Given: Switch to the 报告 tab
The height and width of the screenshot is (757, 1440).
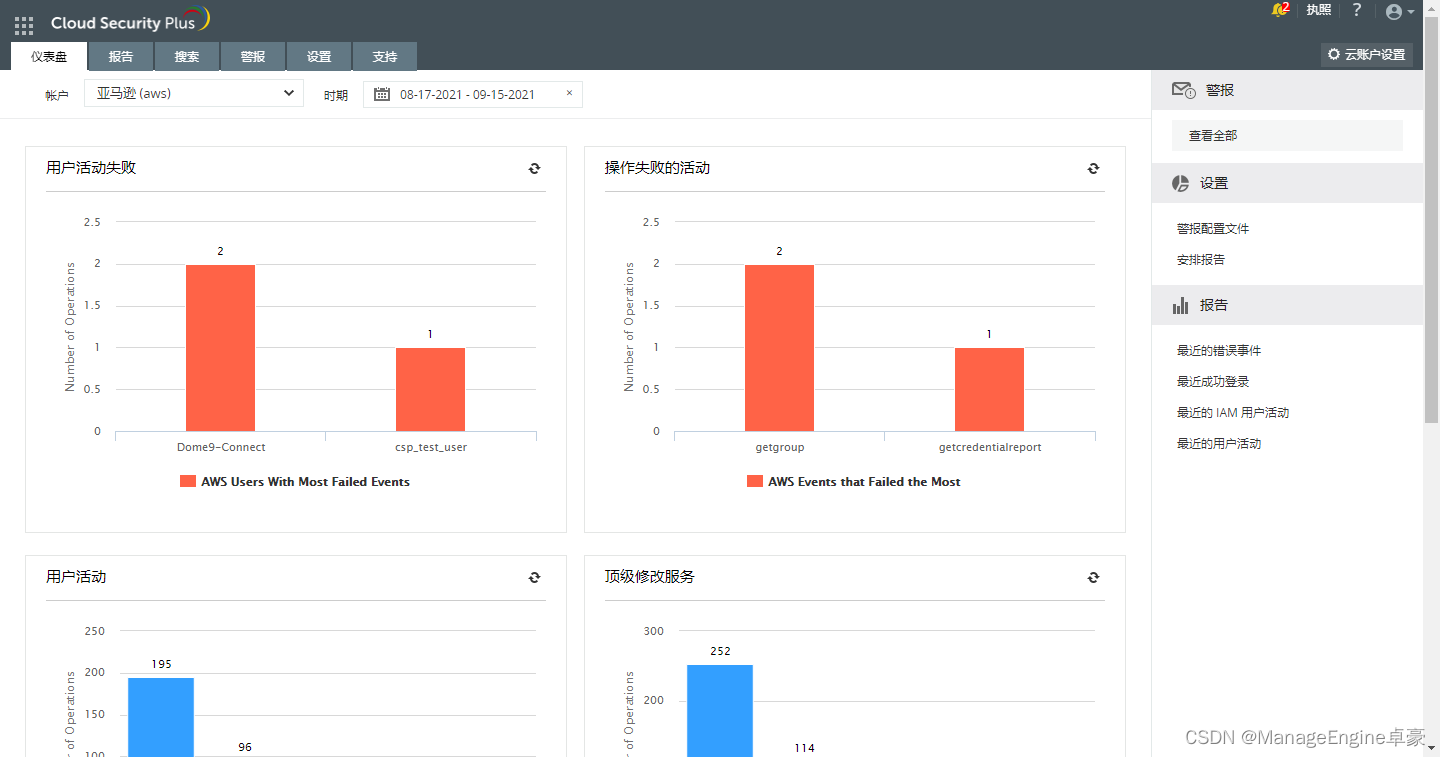Looking at the screenshot, I should point(121,57).
